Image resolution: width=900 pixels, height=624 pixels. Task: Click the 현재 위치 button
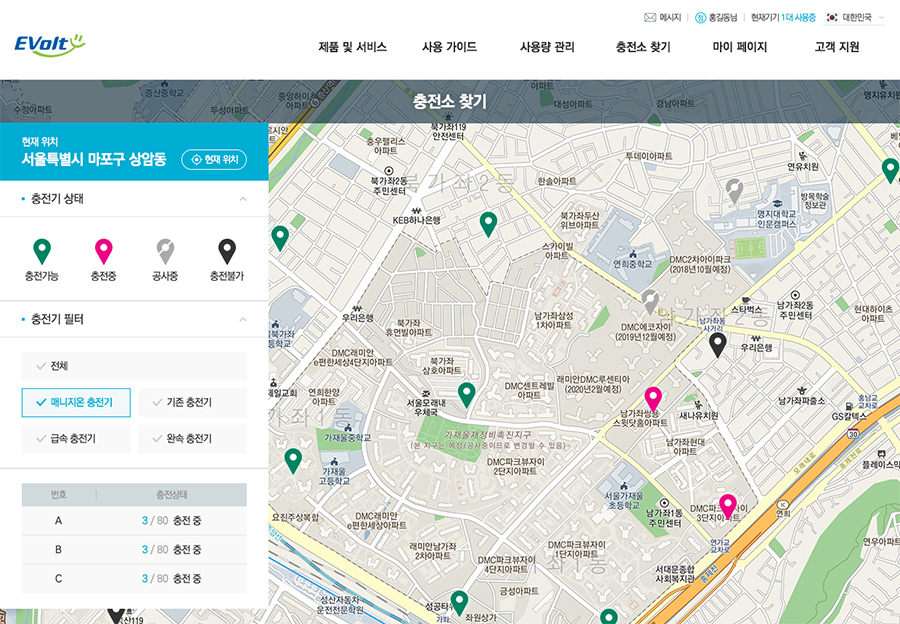(x=214, y=160)
